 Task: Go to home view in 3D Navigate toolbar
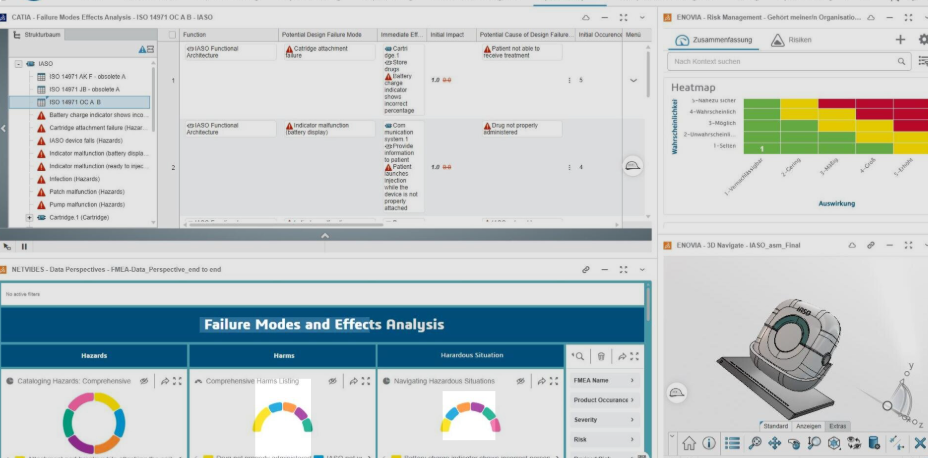pos(688,443)
